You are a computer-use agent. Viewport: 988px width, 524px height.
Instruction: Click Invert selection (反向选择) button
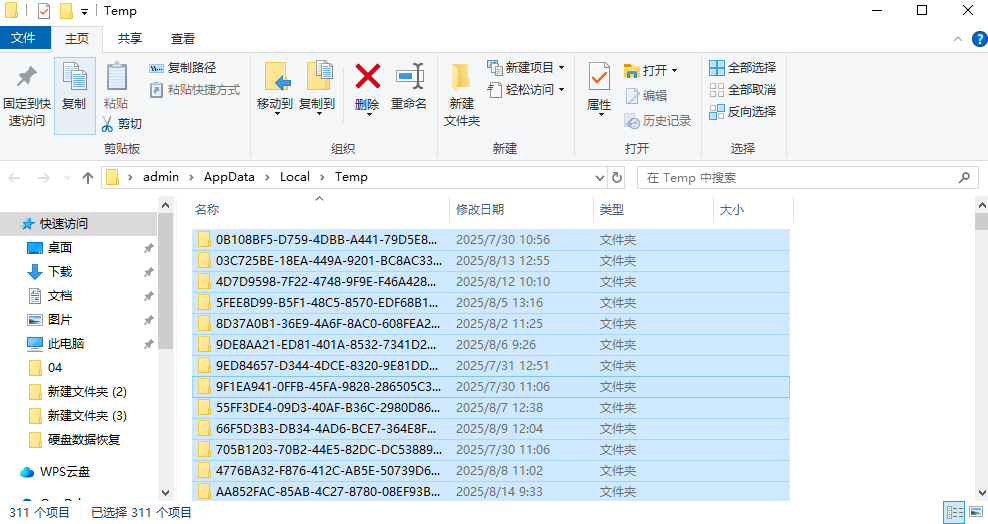coord(742,112)
